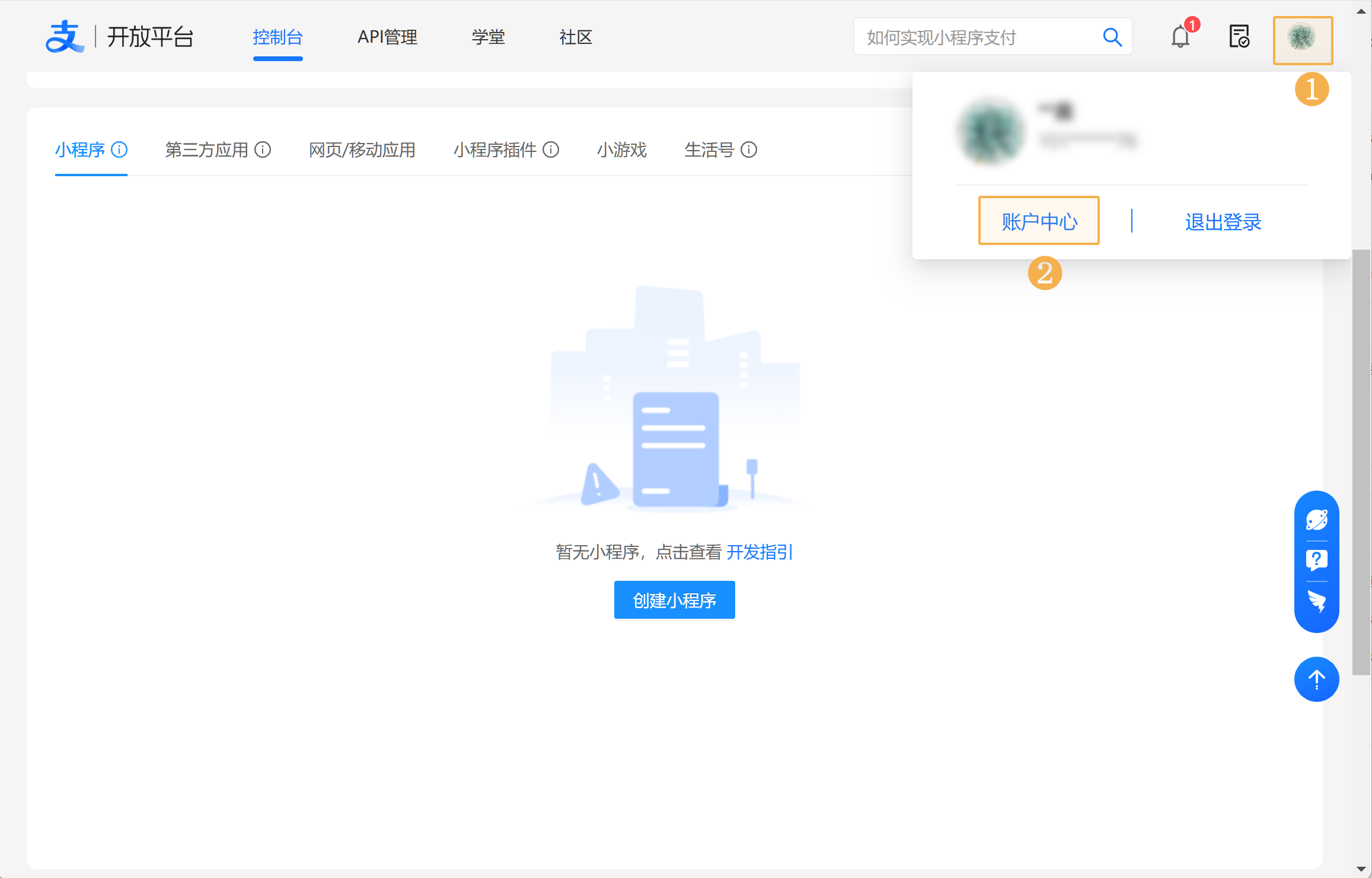The height and width of the screenshot is (878, 1372).
Task: Open the document checklist icon in header
Action: click(1239, 37)
